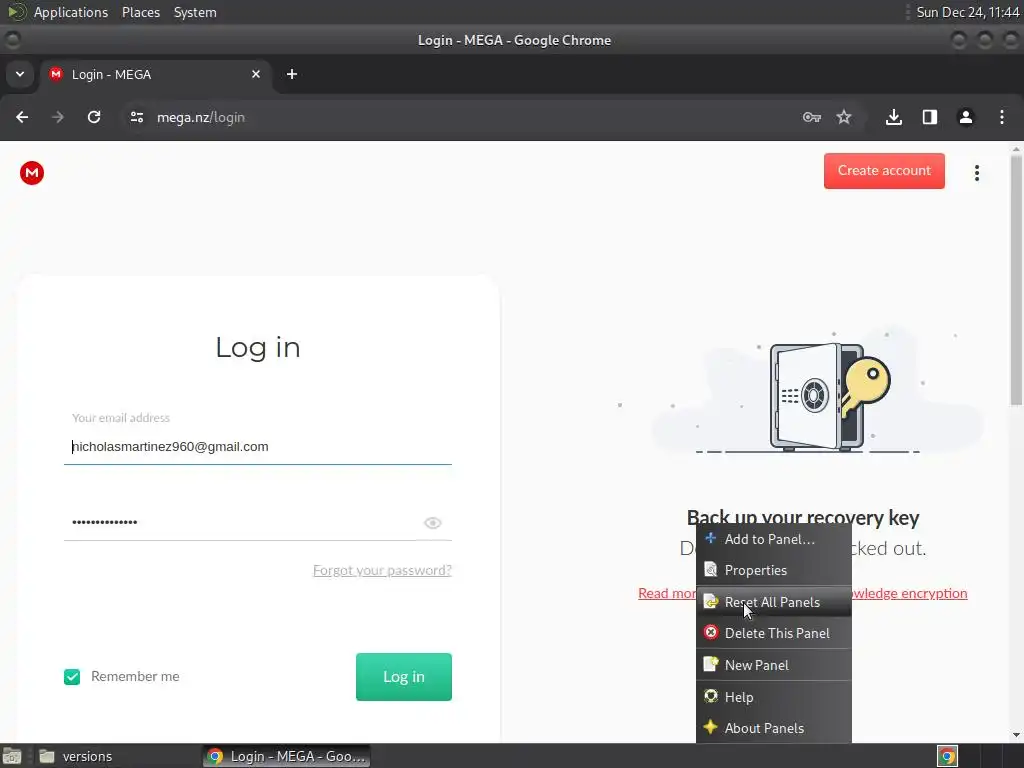Viewport: 1024px width, 768px height.
Task: Click the Read more link
Action: pyautogui.click(x=667, y=593)
